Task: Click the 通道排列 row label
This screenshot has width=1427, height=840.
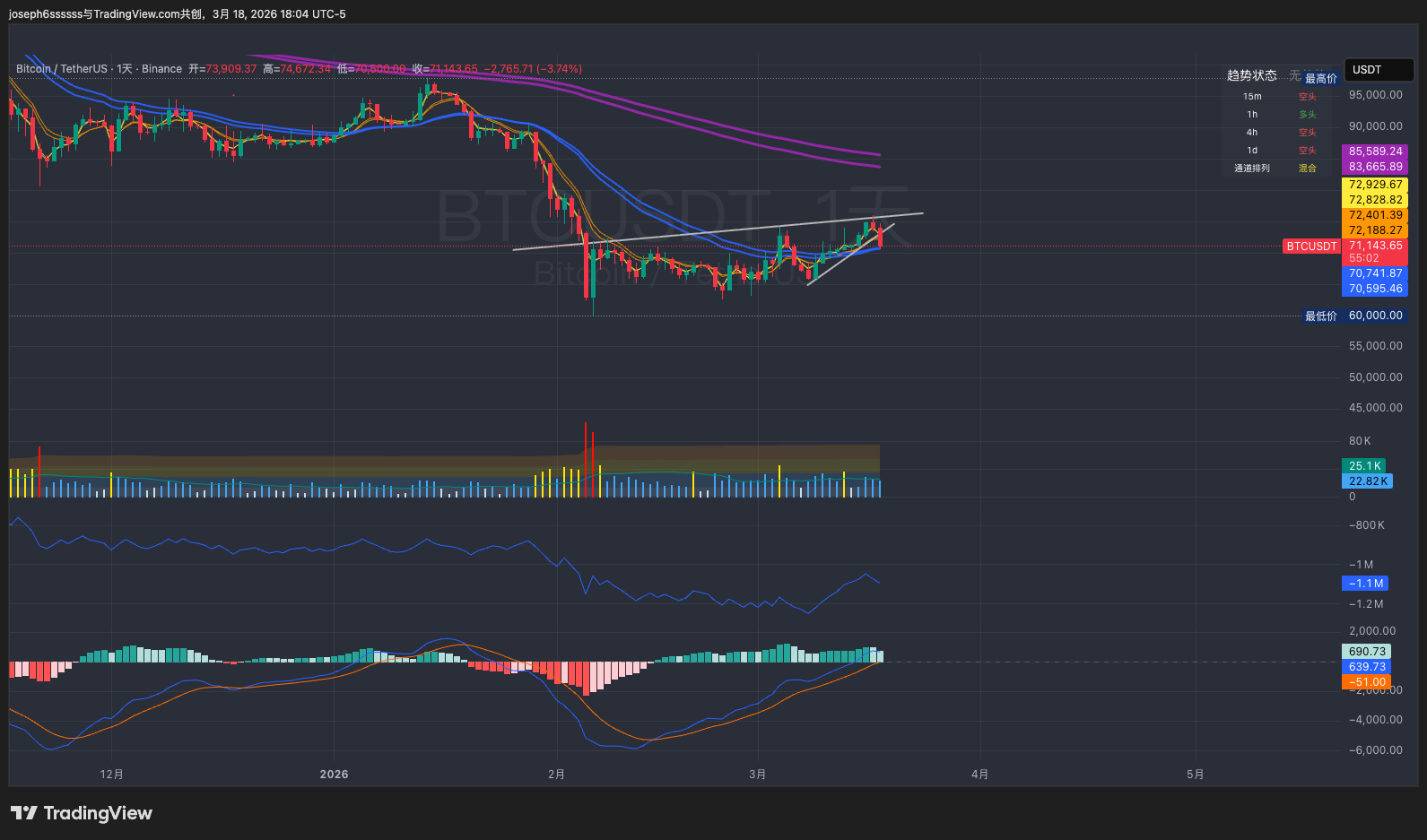Action: click(x=1252, y=169)
